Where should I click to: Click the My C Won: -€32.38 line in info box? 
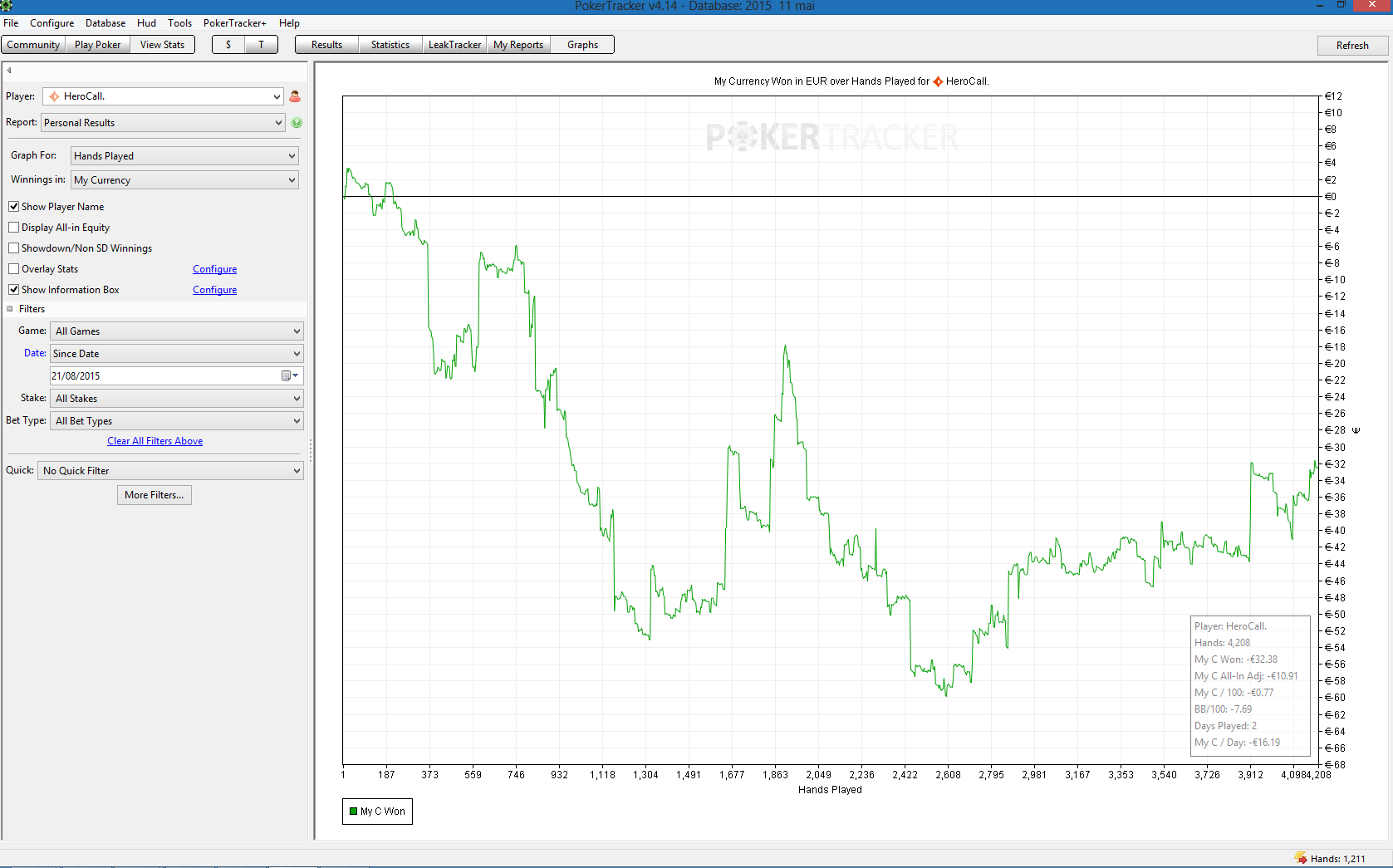(1236, 660)
